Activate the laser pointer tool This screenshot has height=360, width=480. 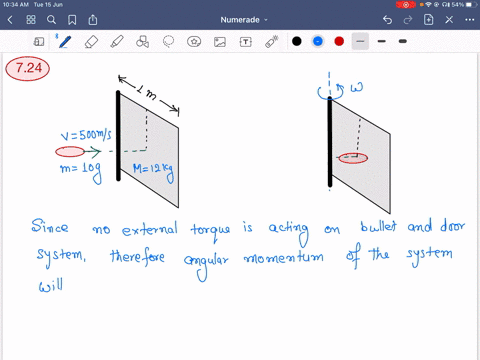coord(271,42)
